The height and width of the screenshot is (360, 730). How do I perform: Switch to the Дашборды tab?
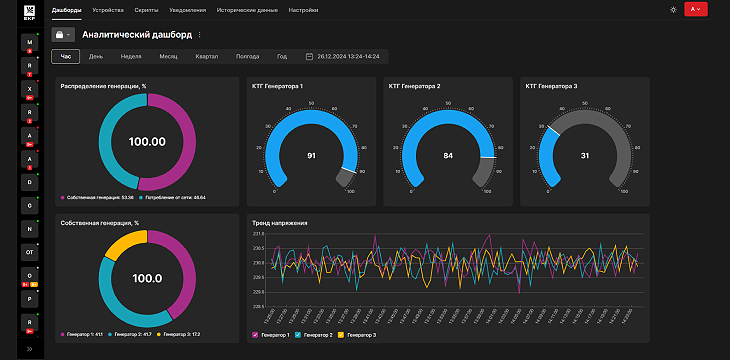point(67,10)
